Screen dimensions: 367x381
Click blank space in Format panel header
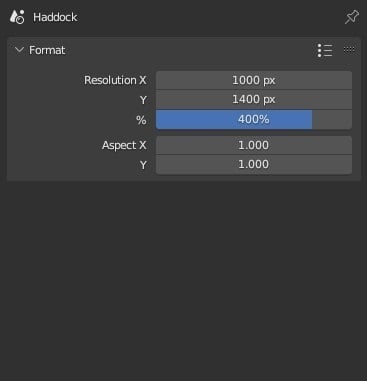pyautogui.click(x=190, y=50)
